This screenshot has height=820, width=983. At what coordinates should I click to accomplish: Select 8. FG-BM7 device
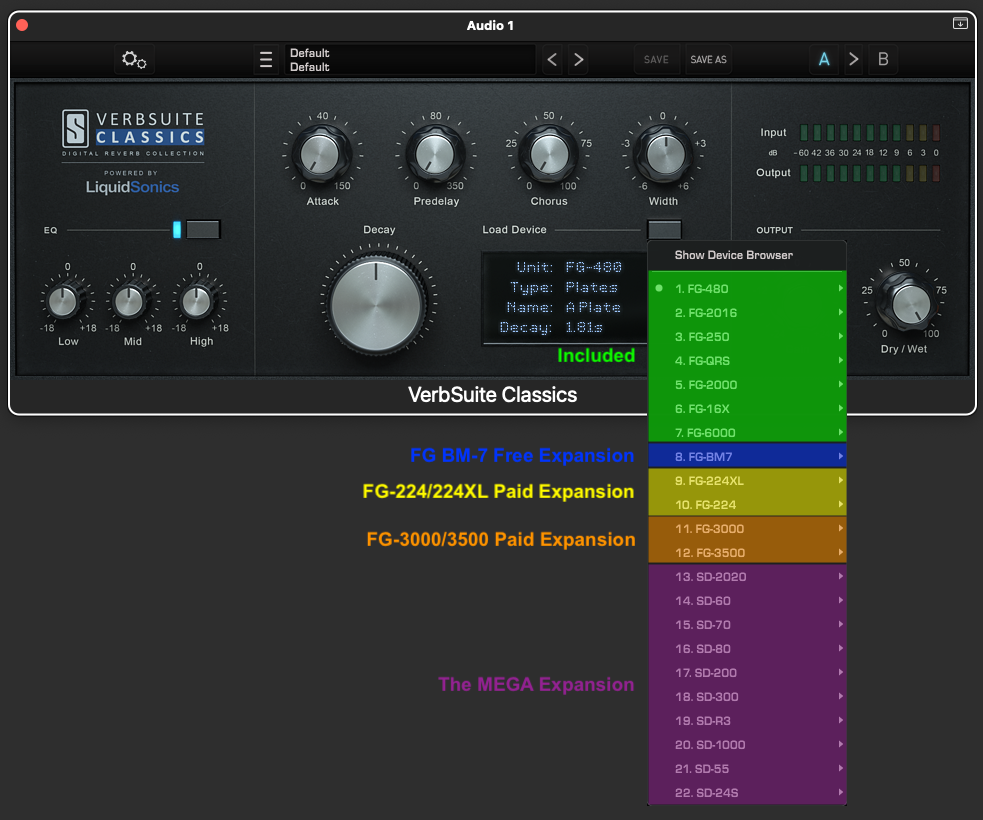pyautogui.click(x=747, y=456)
